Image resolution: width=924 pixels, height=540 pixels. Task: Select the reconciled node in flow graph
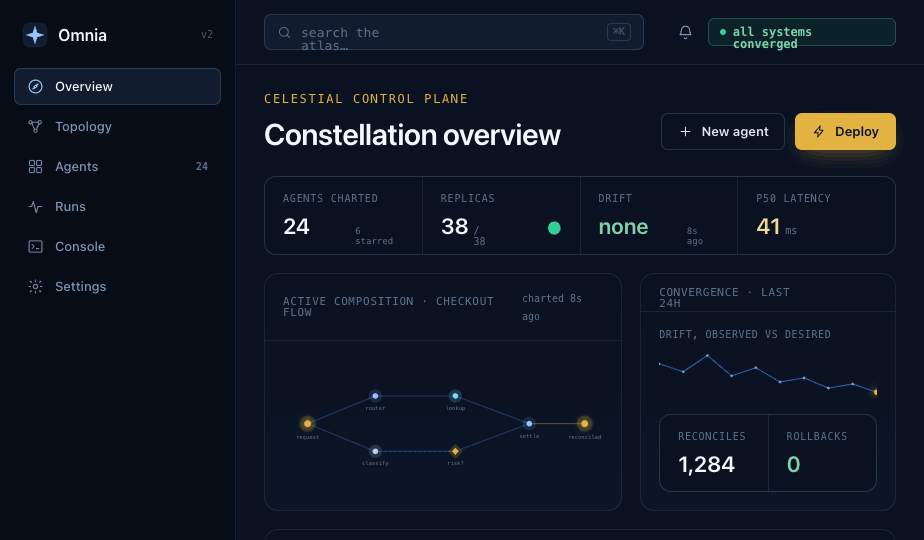[x=585, y=423]
